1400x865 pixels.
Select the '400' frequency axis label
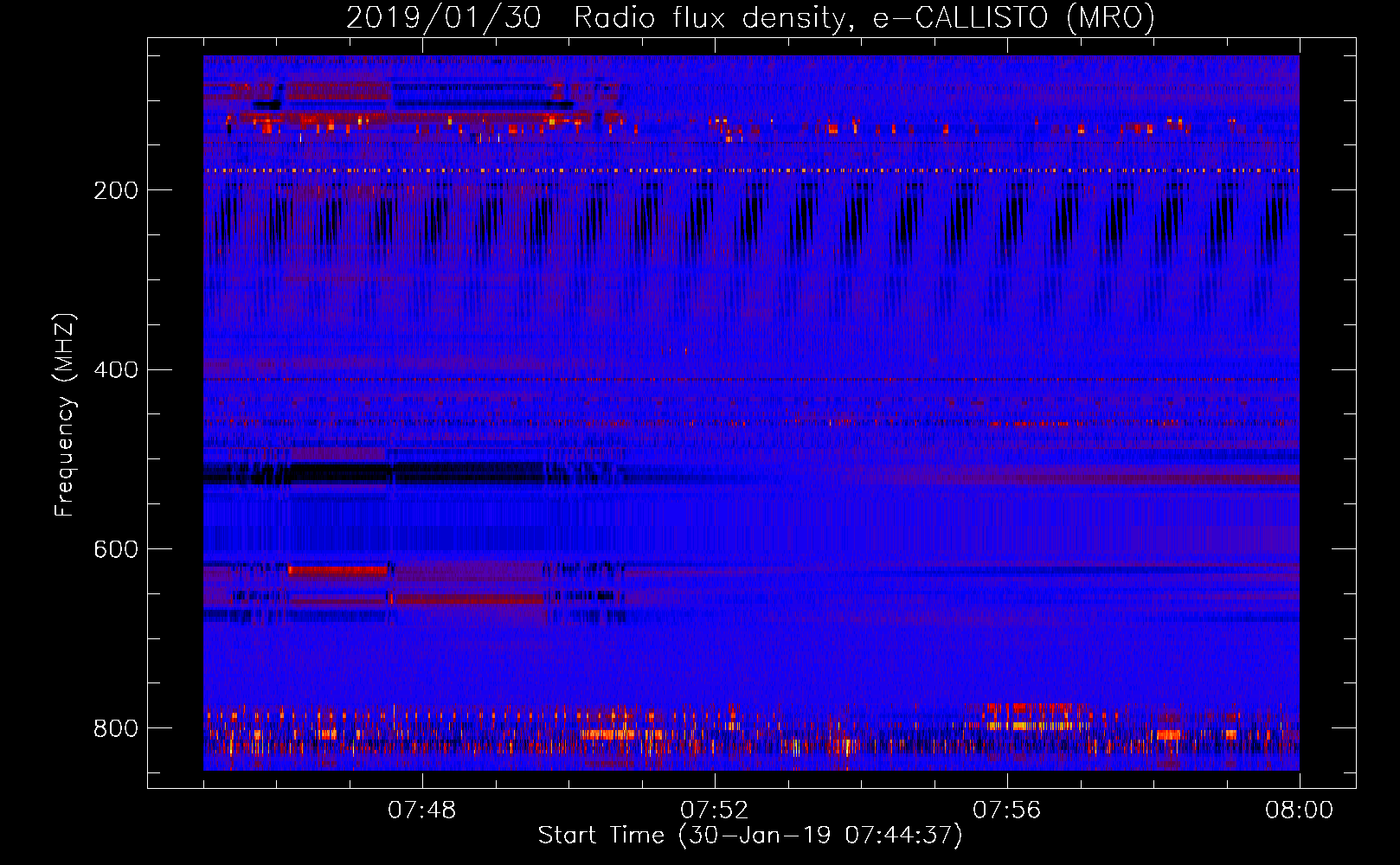click(x=116, y=370)
